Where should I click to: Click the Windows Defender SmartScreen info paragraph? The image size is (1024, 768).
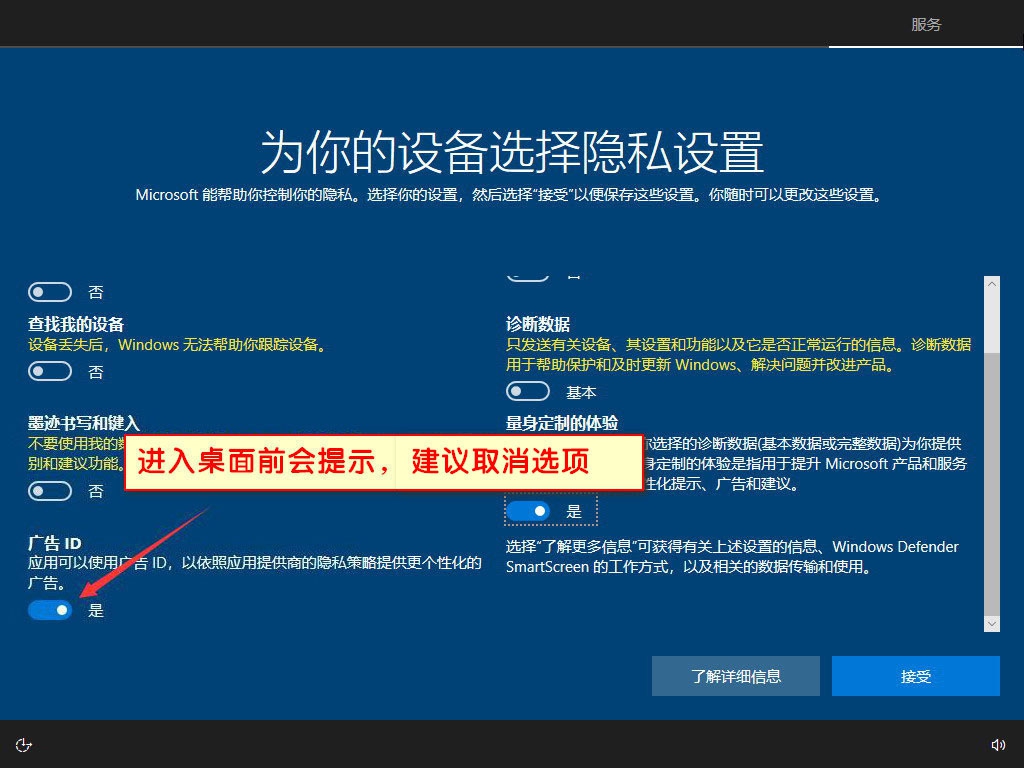tap(732, 556)
